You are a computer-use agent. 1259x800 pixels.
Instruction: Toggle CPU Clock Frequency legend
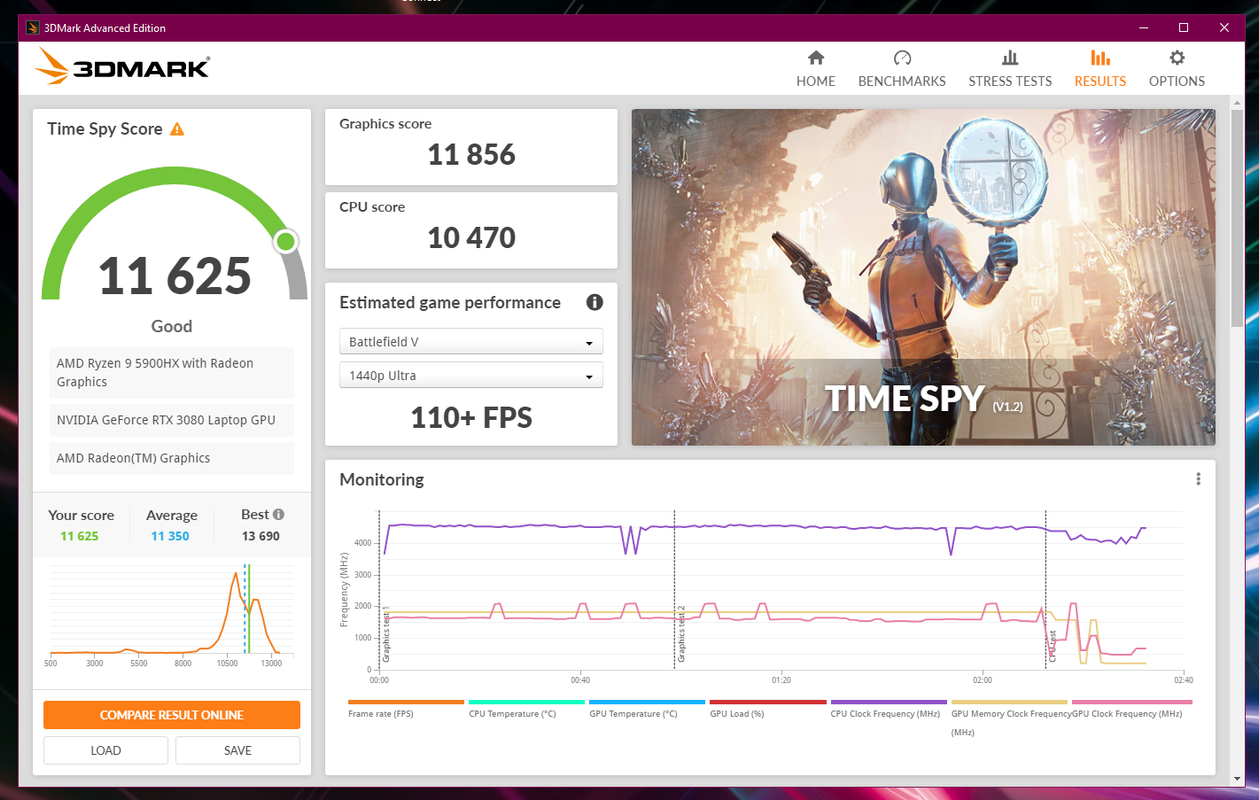click(x=889, y=708)
